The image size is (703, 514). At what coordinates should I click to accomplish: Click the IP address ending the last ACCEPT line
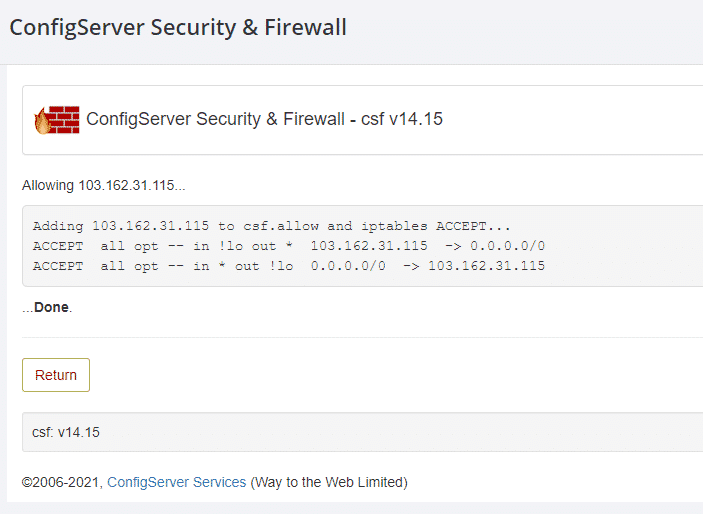(486, 266)
